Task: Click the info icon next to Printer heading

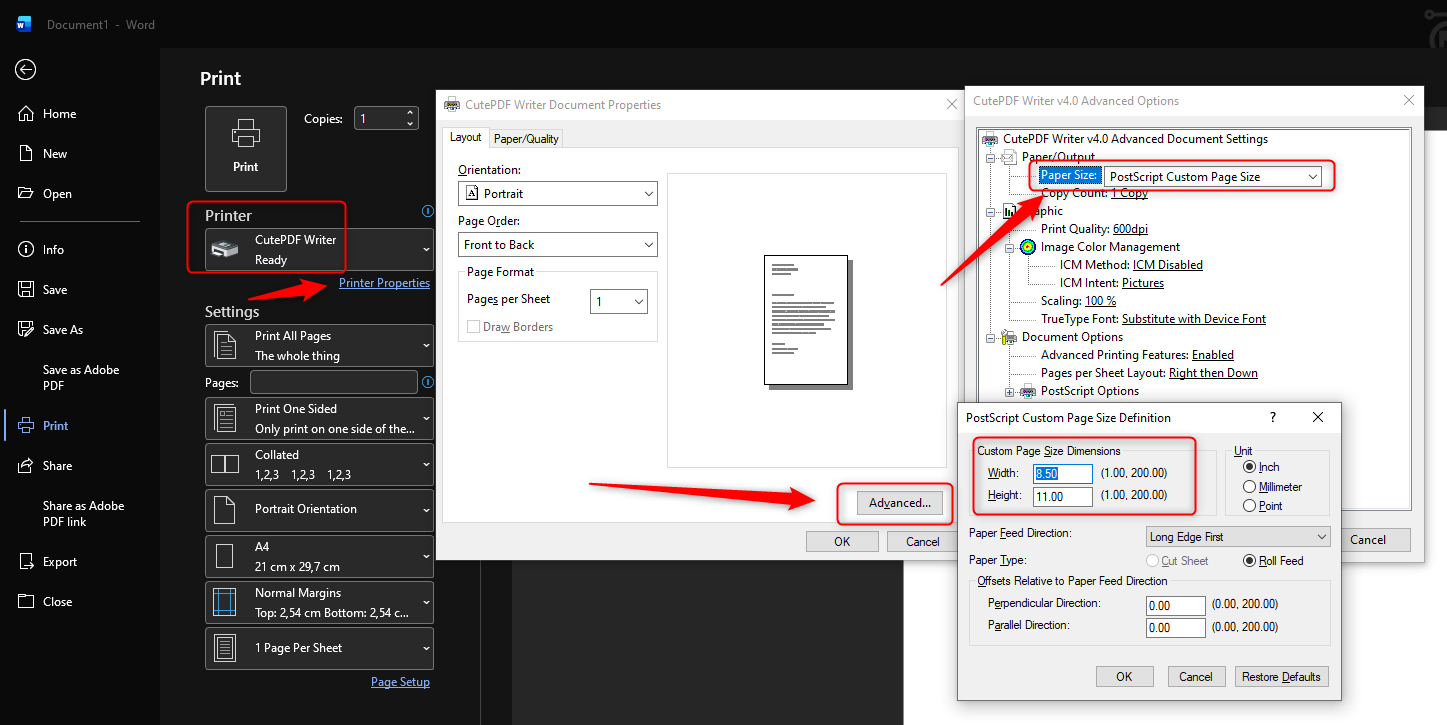Action: pos(428,212)
